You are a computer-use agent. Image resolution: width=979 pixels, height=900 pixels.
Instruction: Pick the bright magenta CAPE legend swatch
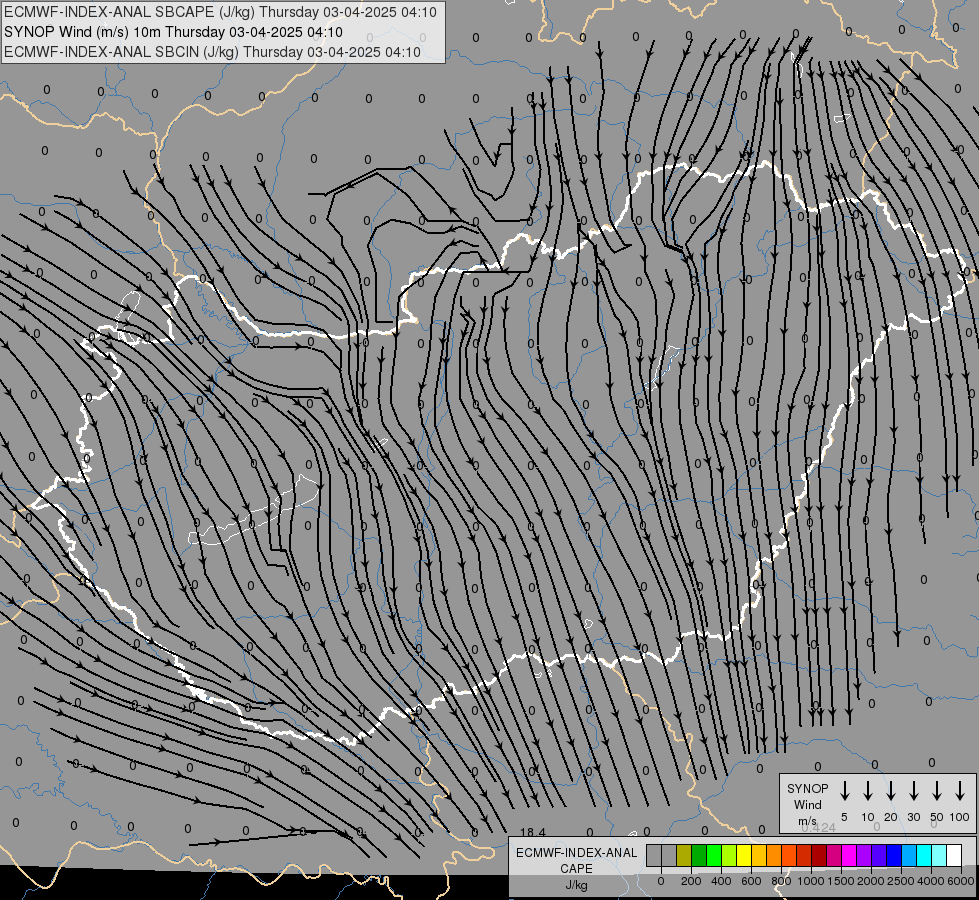[x=849, y=855]
